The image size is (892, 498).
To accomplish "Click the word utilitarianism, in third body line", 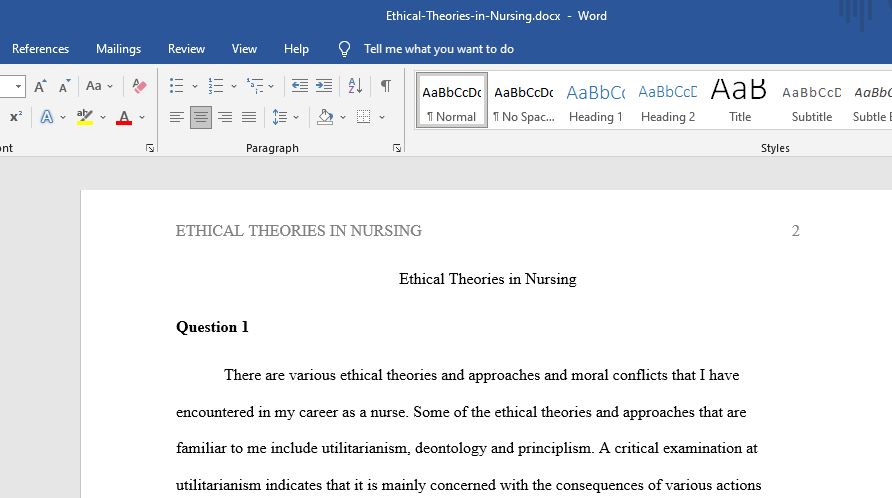I will pyautogui.click(x=365, y=448).
